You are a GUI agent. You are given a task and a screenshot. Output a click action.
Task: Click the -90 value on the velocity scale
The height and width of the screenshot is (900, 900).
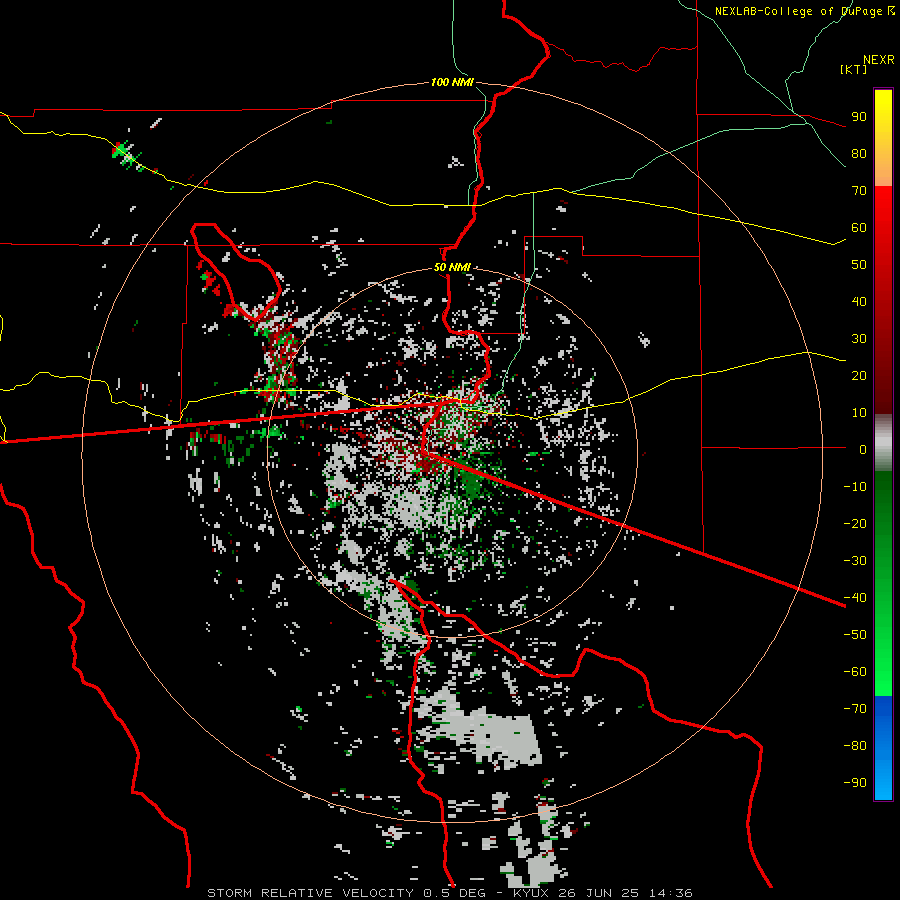point(855,783)
